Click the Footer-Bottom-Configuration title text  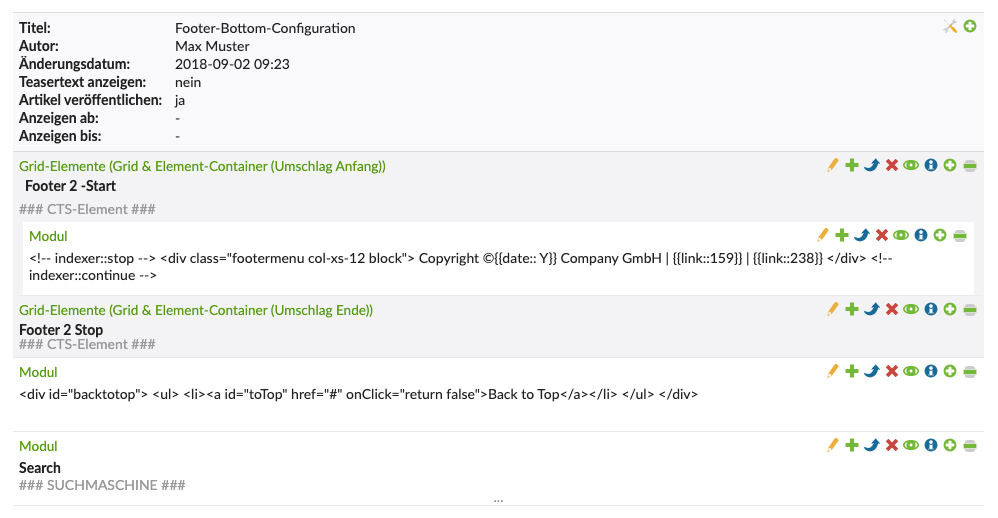click(x=265, y=28)
